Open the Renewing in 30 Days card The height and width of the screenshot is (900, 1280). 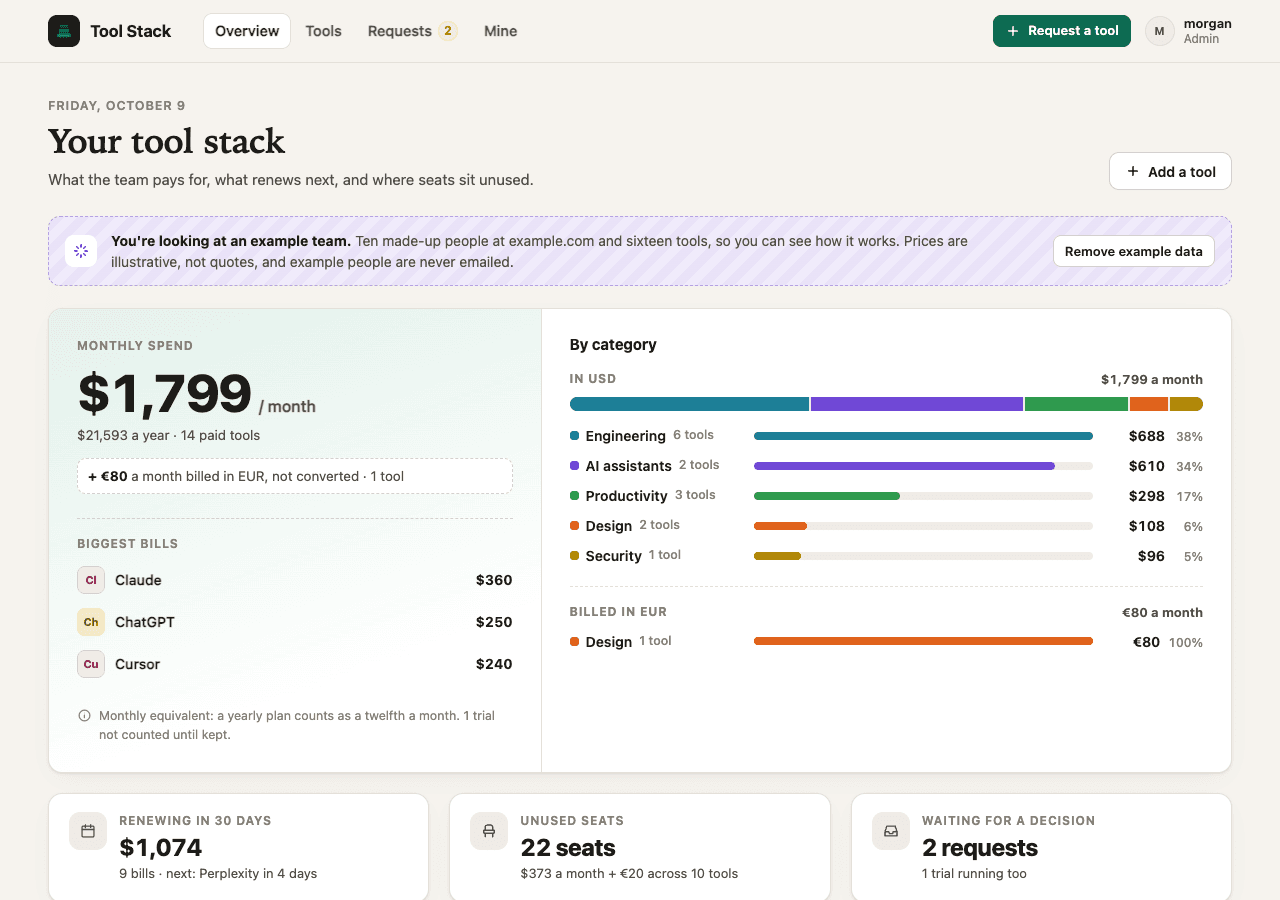238,847
